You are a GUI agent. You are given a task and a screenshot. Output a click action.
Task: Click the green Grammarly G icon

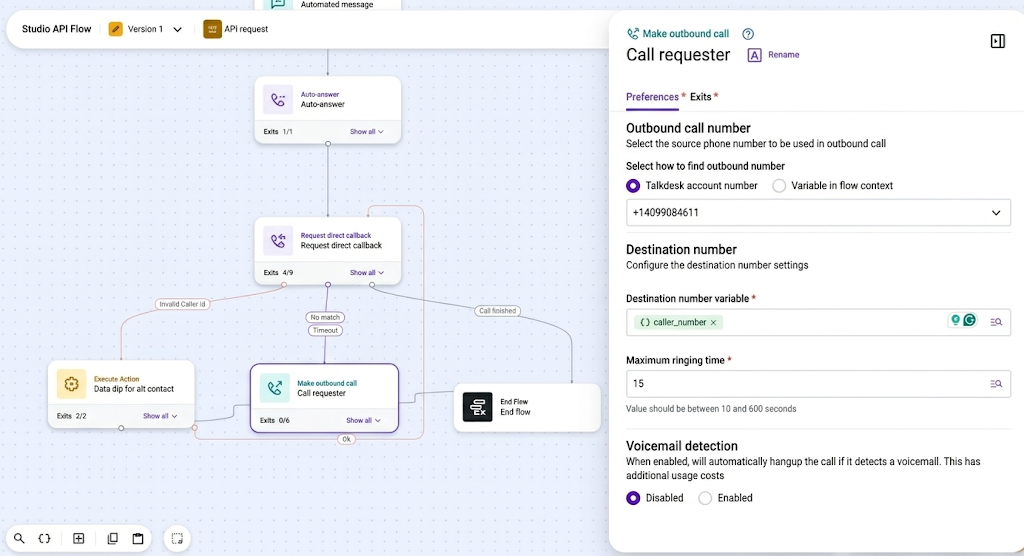pyautogui.click(x=970, y=320)
